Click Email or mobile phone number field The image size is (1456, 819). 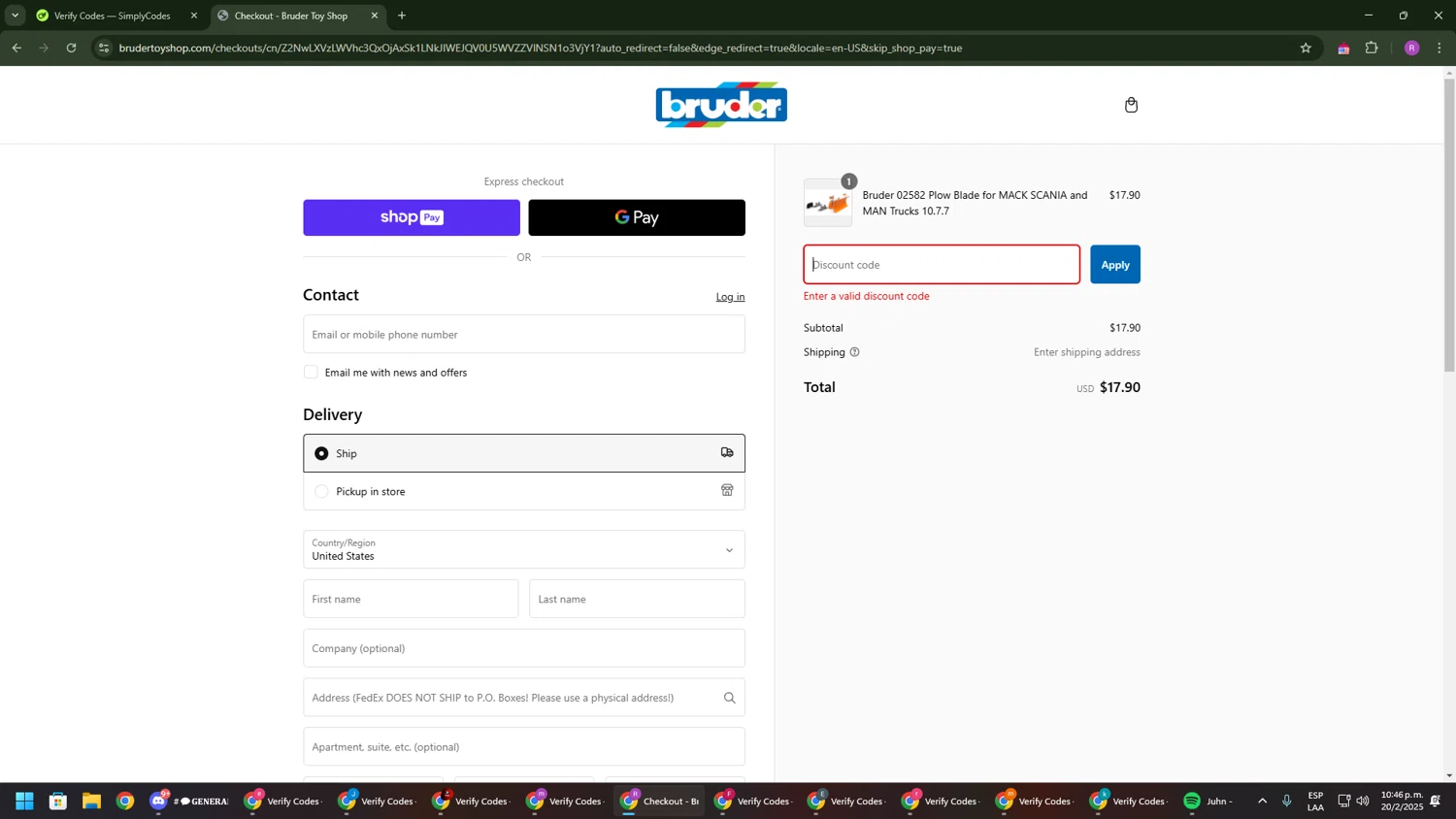point(523,334)
